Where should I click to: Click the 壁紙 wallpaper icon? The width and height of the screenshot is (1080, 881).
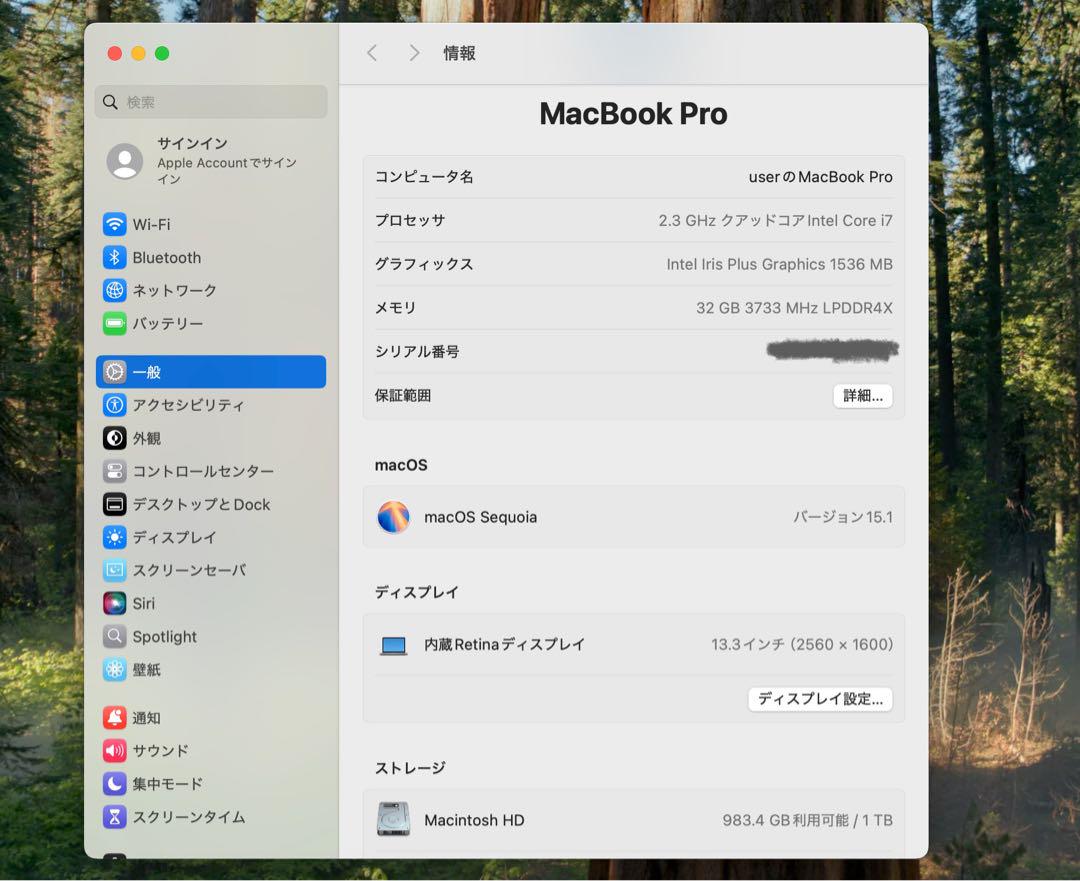114,670
